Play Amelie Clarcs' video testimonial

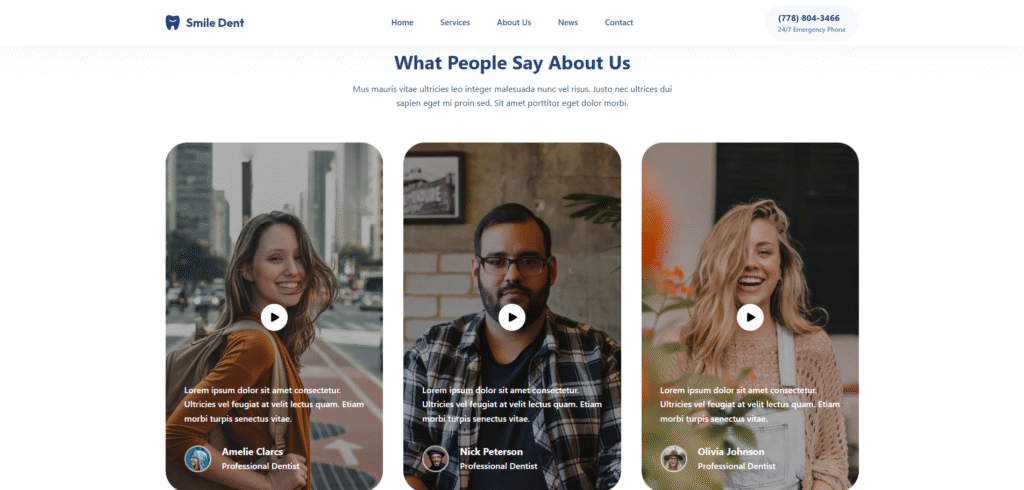click(274, 318)
